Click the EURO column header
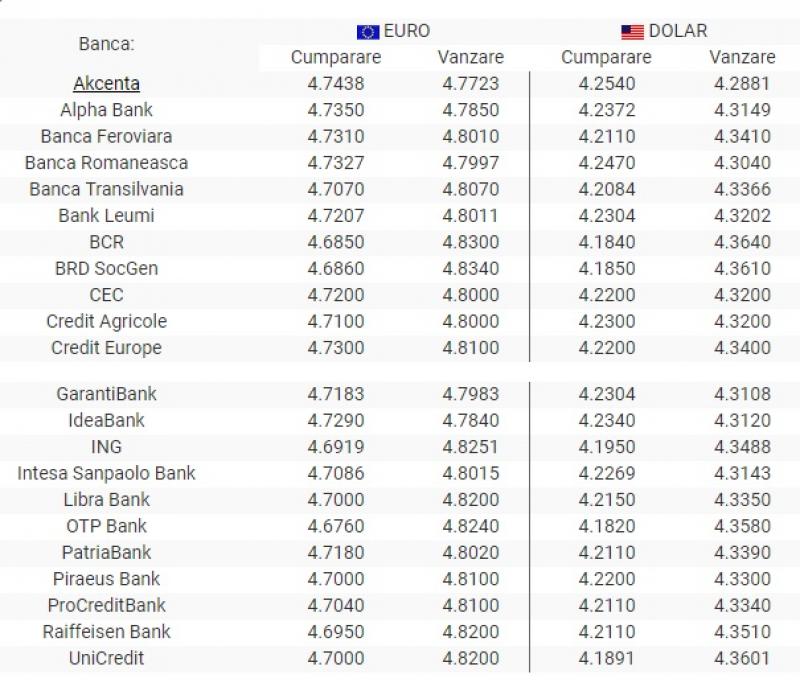The width and height of the screenshot is (800, 691). coord(406,31)
